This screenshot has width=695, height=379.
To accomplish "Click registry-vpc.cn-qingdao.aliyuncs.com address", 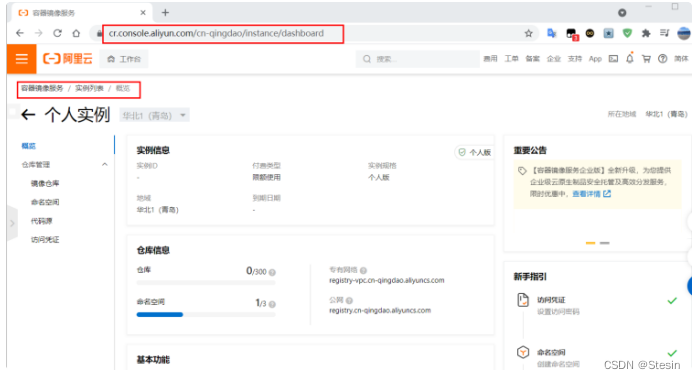I will coord(387,280).
